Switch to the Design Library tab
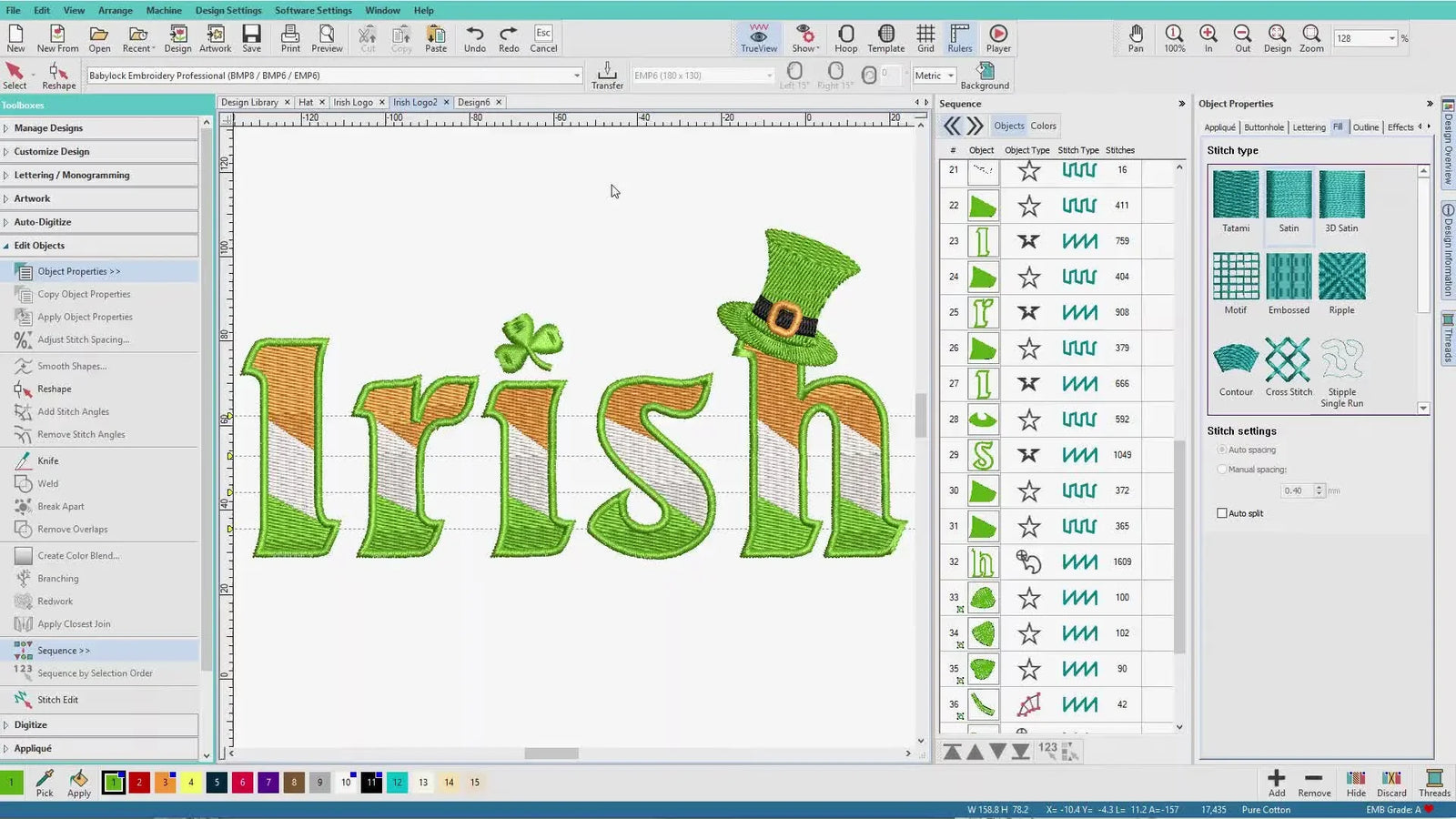The image size is (1456, 819). (x=249, y=102)
